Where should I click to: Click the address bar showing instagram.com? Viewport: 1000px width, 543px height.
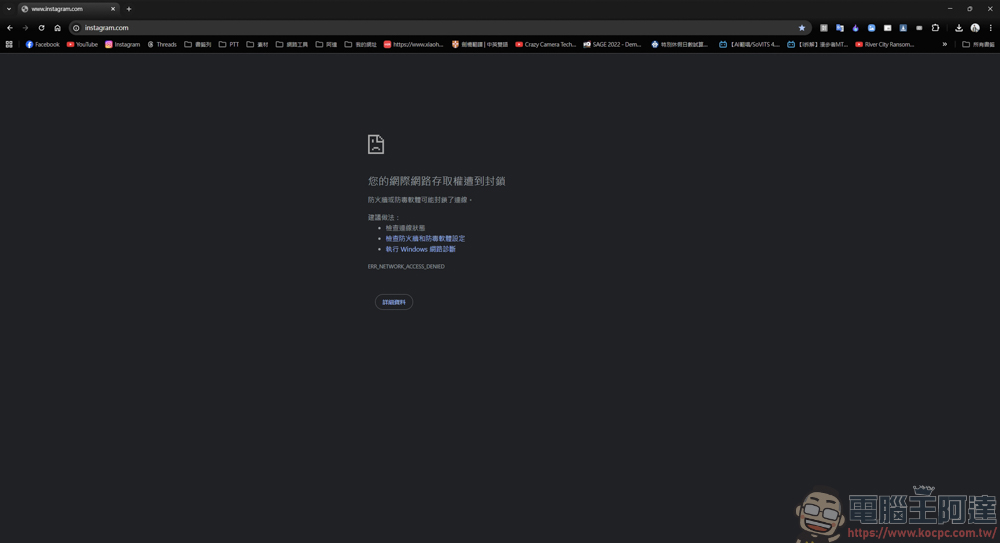pyautogui.click(x=440, y=28)
